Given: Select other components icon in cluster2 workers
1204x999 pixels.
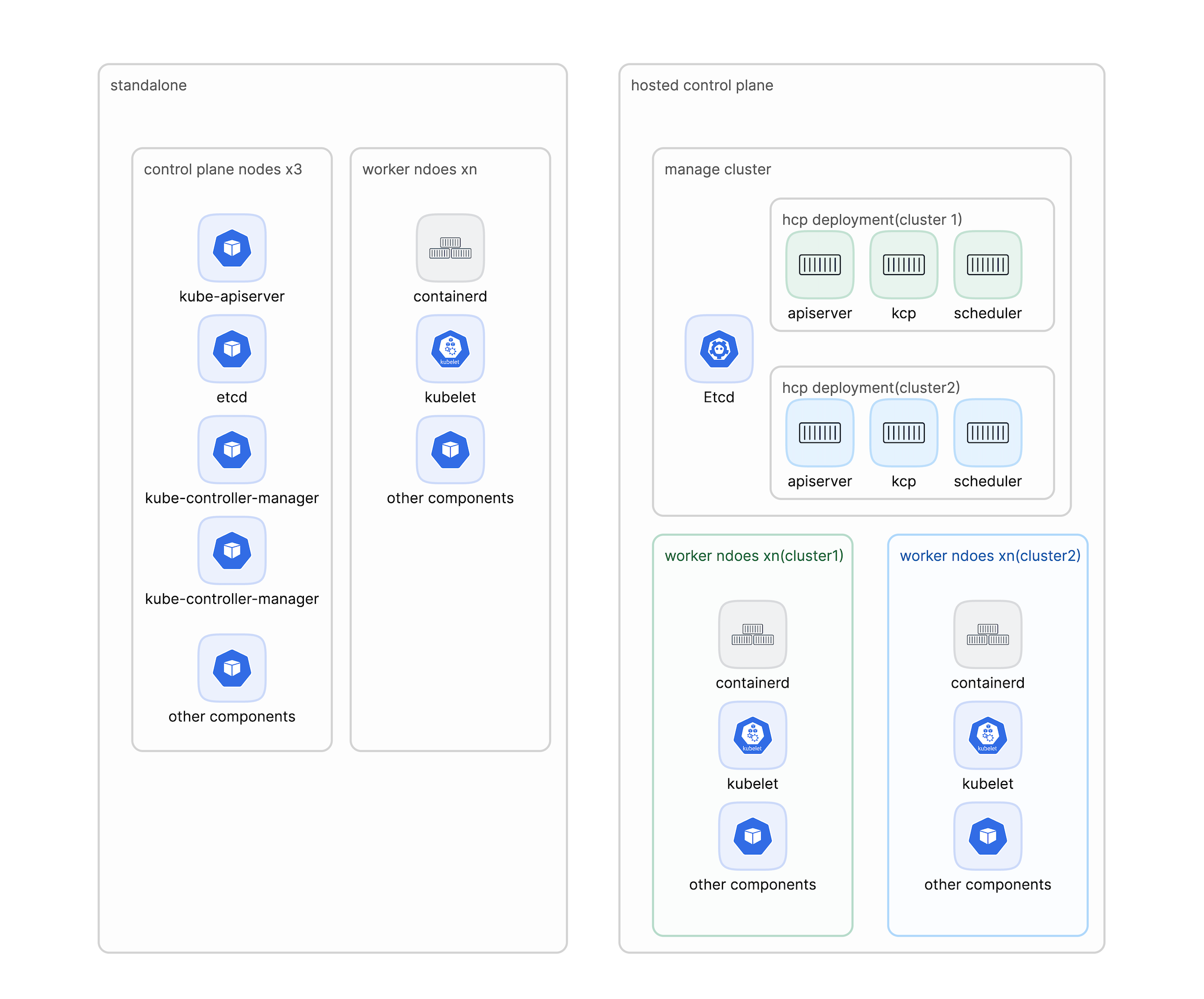Looking at the screenshot, I should (987, 836).
